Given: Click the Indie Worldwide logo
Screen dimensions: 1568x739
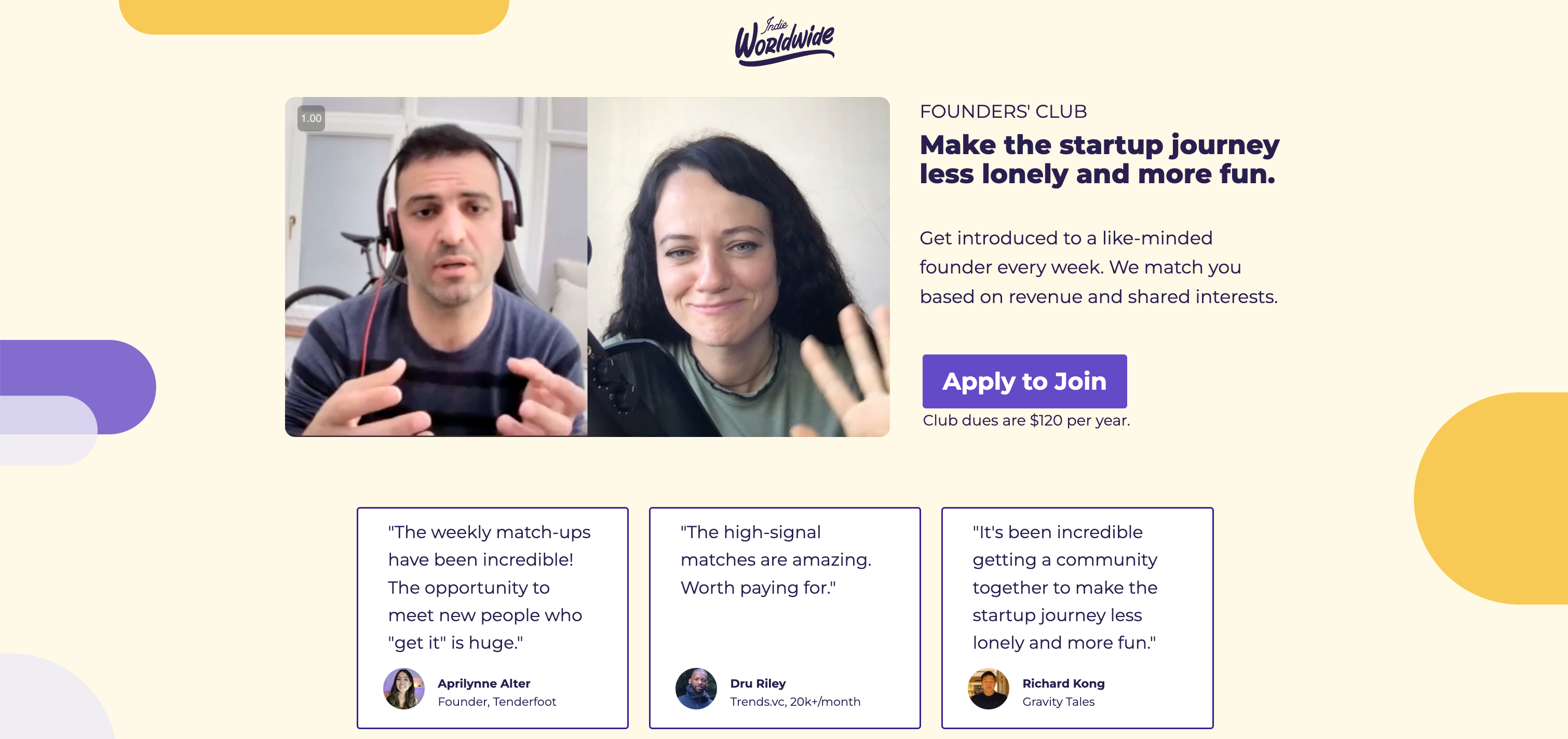Looking at the screenshot, I should (x=784, y=42).
